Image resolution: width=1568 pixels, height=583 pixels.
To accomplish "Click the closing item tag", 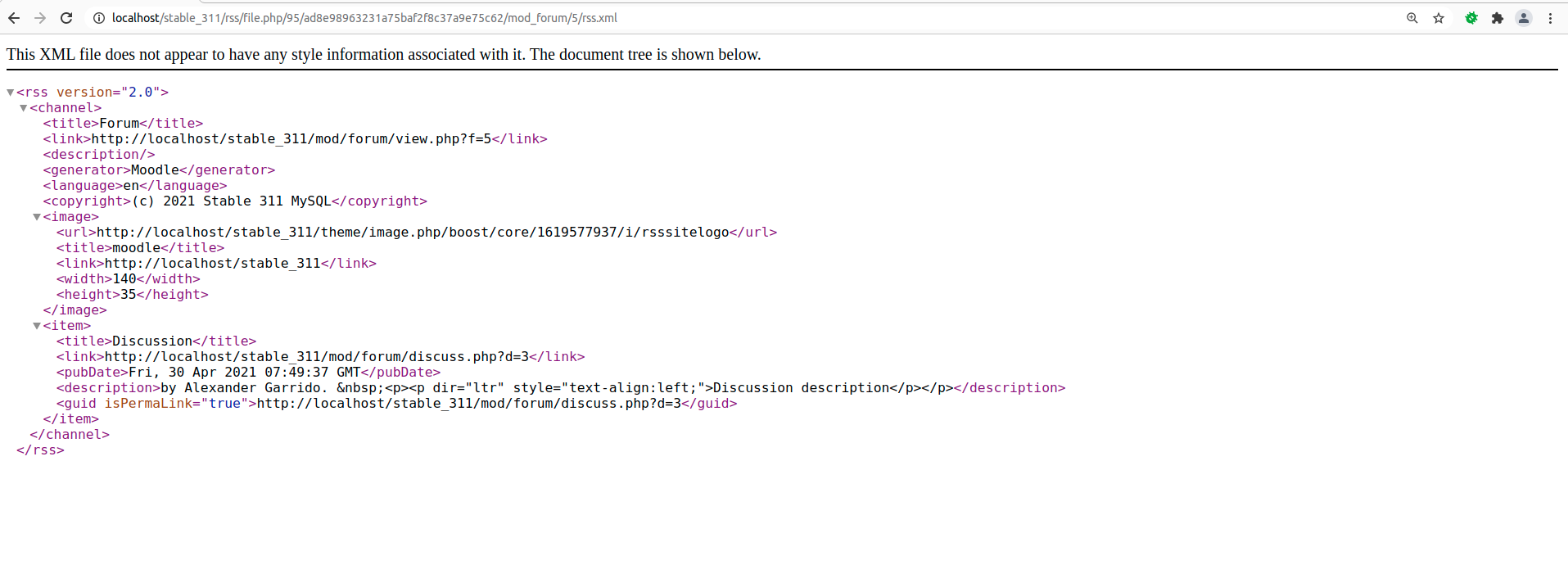I will coord(70,419).
